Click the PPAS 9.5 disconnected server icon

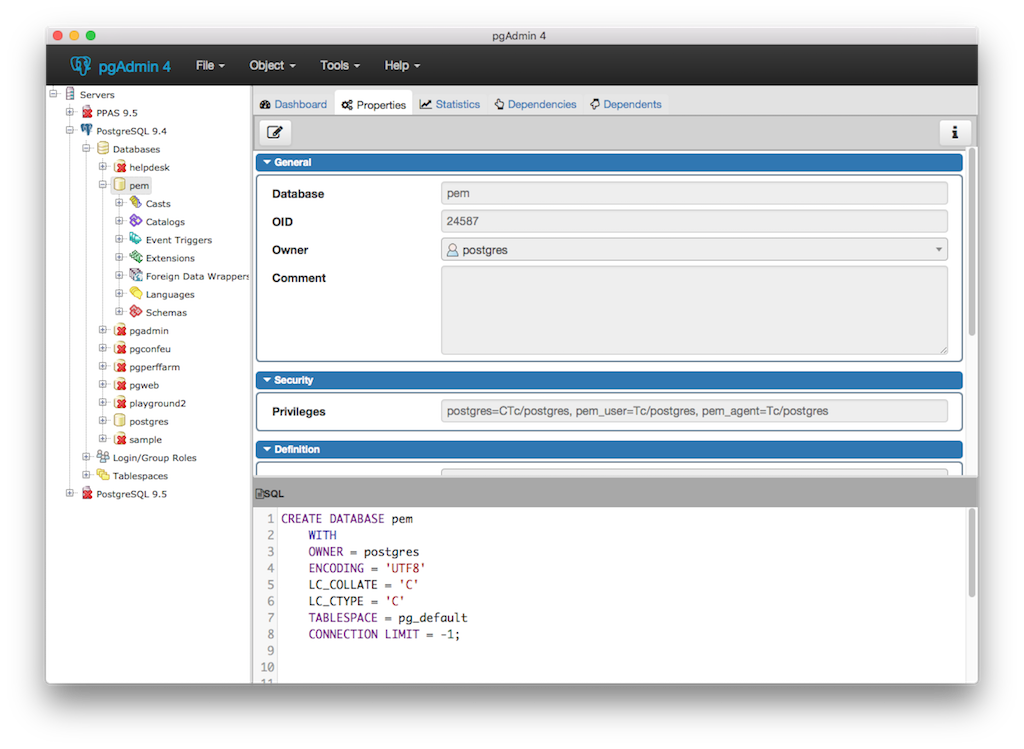pyautogui.click(x=87, y=112)
